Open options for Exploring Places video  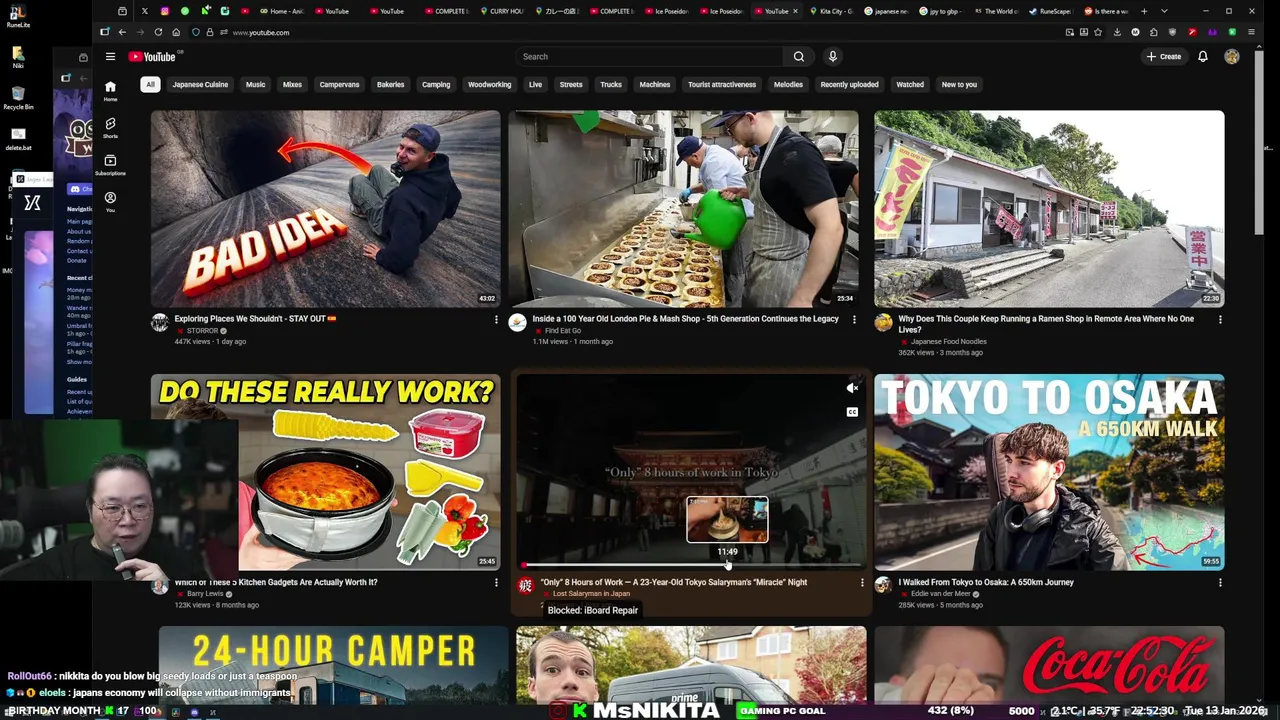[496, 320]
